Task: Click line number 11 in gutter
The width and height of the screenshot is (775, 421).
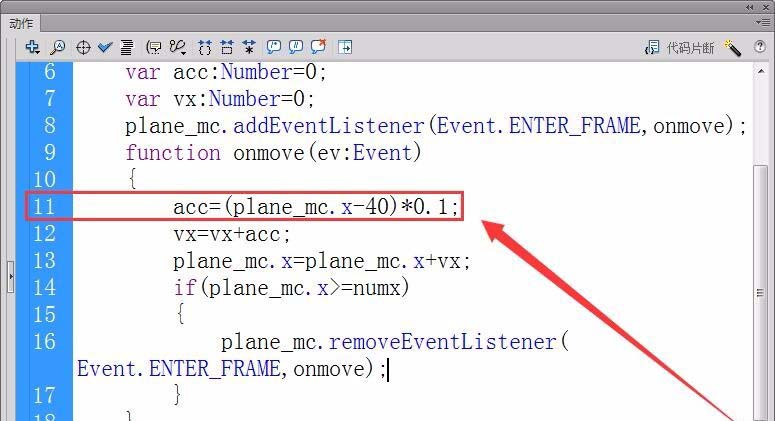Action: 44,207
